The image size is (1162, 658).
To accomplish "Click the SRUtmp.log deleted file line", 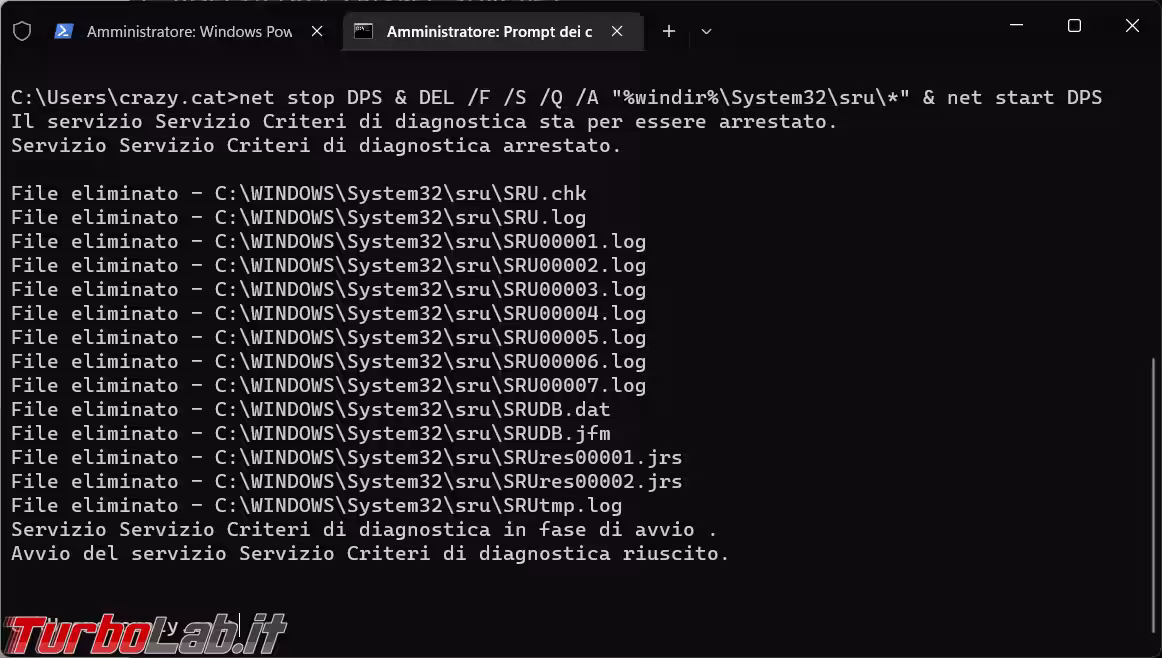I will point(316,506).
